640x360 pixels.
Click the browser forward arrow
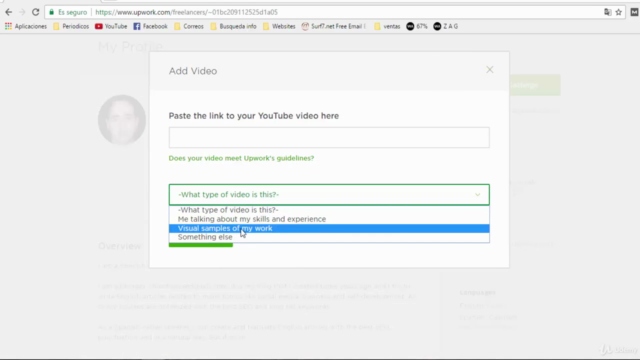(x=22, y=12)
